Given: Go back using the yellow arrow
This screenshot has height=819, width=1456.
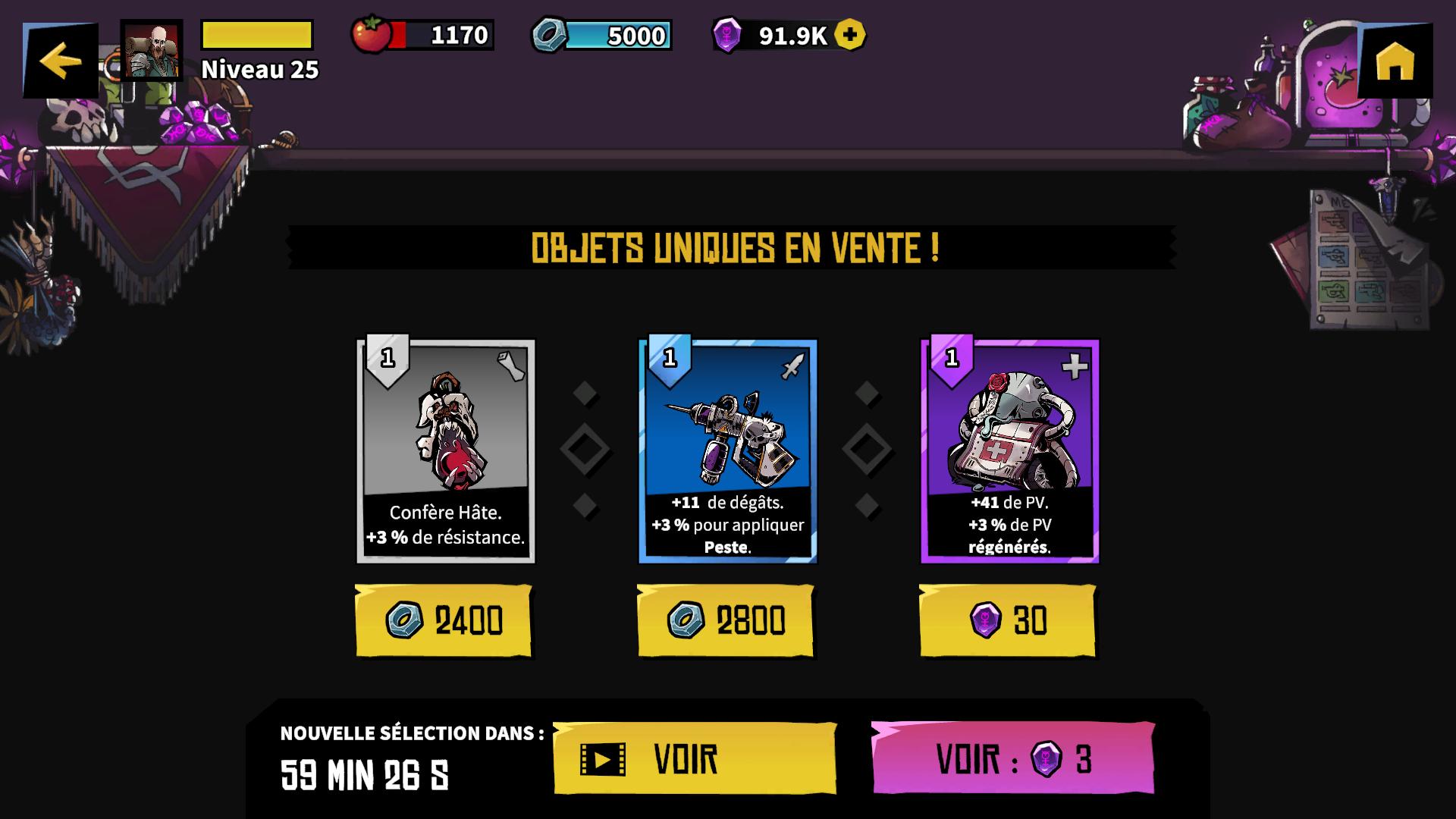Looking at the screenshot, I should (x=61, y=61).
